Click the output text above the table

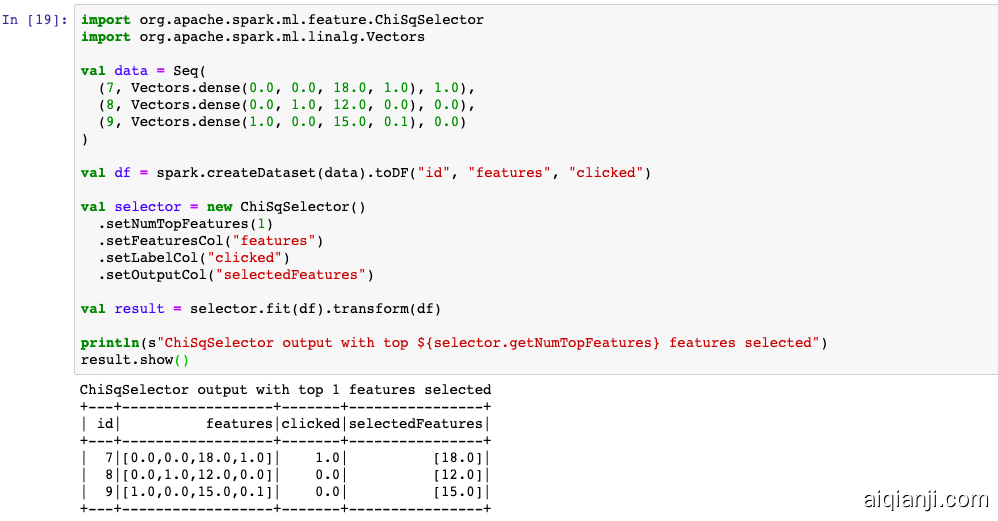tap(285, 390)
